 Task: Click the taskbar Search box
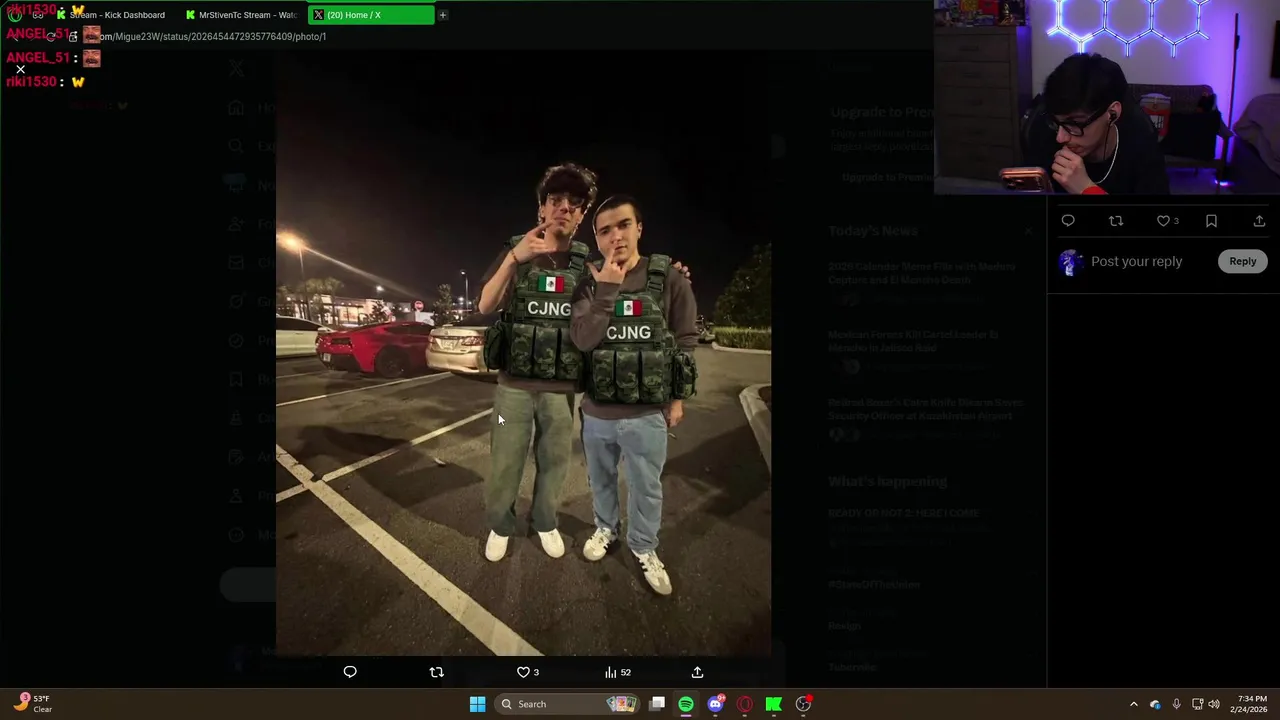567,704
